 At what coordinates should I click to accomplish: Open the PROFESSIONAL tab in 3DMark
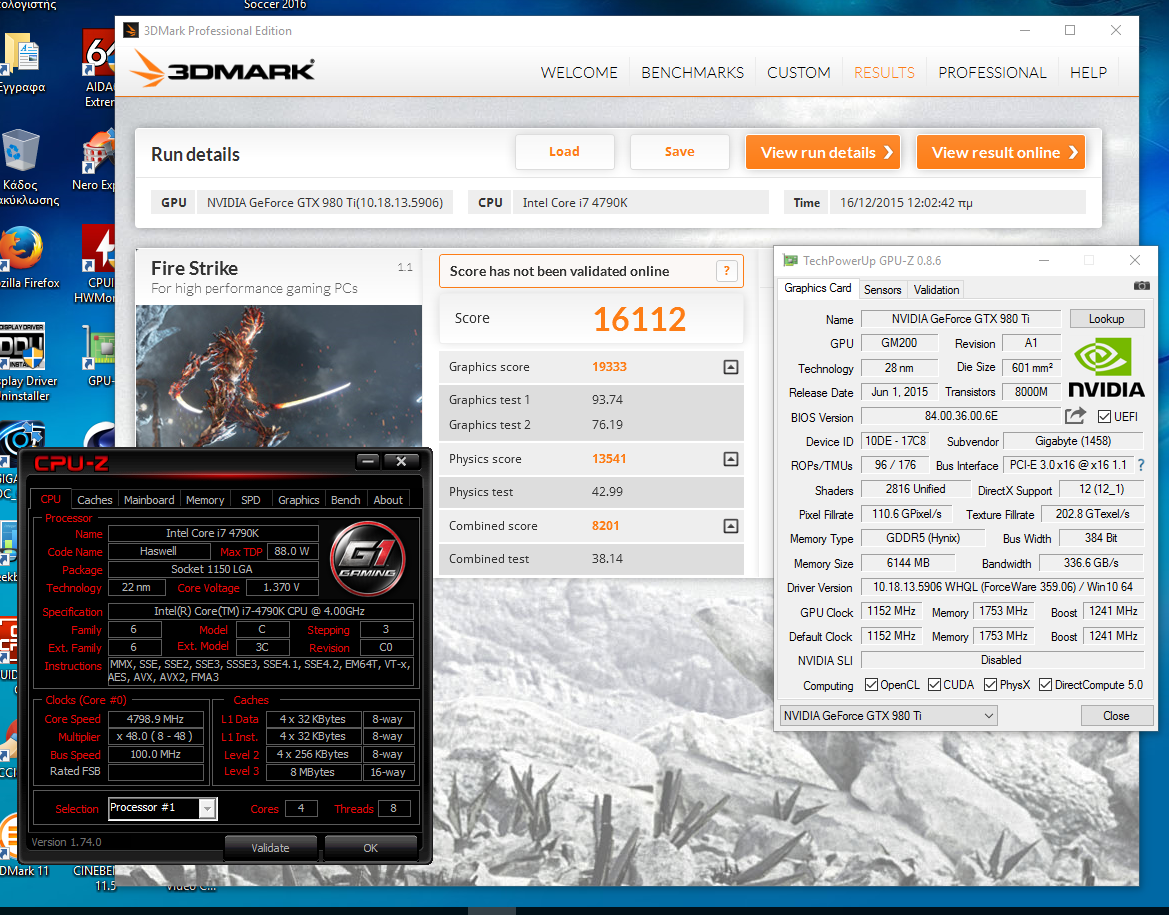click(992, 72)
